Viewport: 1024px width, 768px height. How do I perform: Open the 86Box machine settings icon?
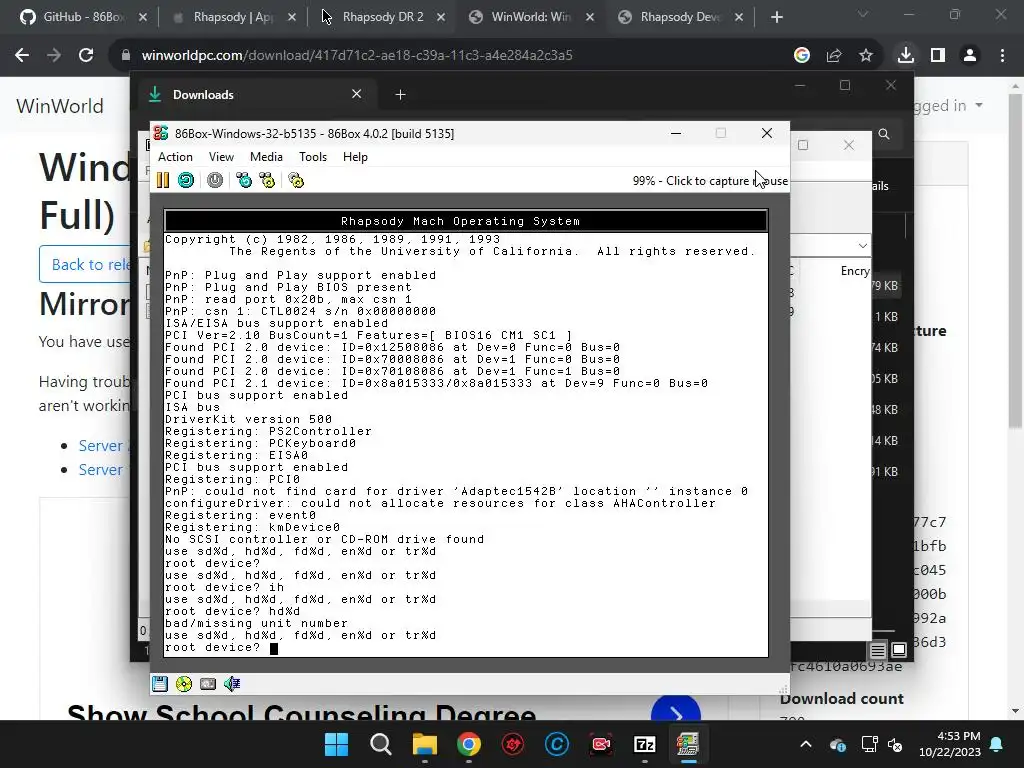point(296,180)
